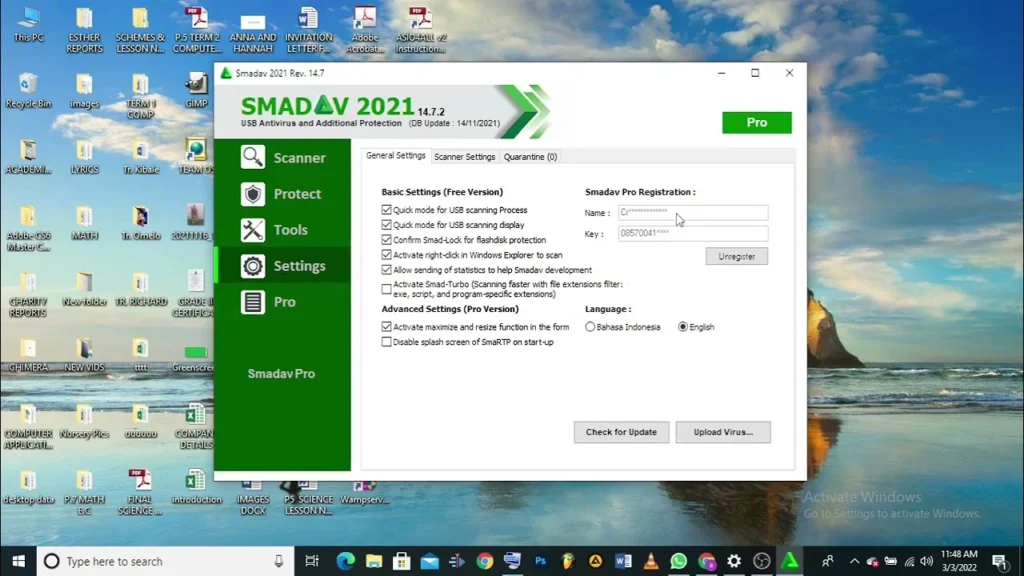Screen dimensions: 1024x576
Task: Launch Google Chrome from the taskbar
Action: [x=484, y=561]
